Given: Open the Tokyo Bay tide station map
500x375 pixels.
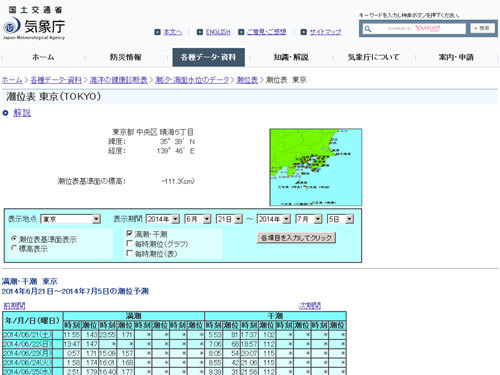Looking at the screenshot, I should click(316, 167).
